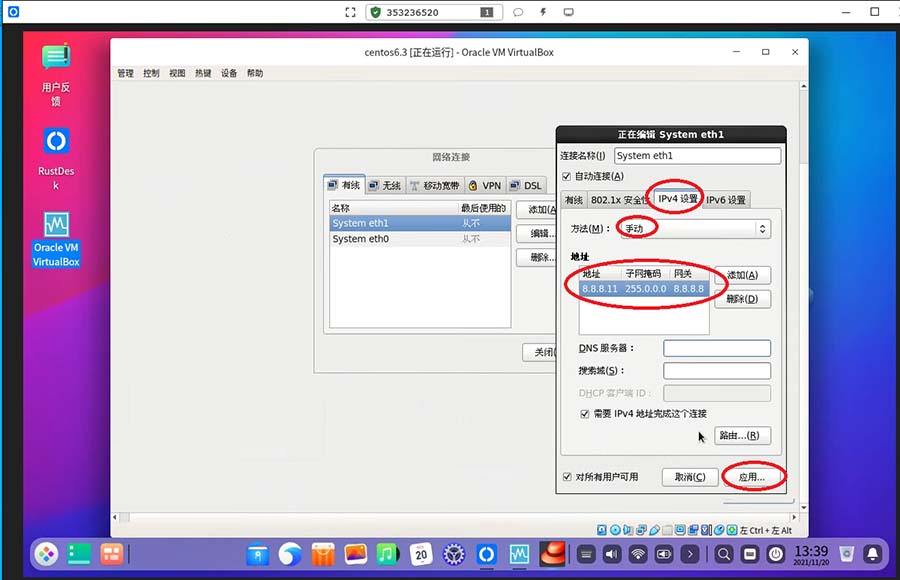Toggle 需要 IPv4 地址完成这个连接 checkbox
Viewport: 900px width, 580px height.
(x=585, y=414)
